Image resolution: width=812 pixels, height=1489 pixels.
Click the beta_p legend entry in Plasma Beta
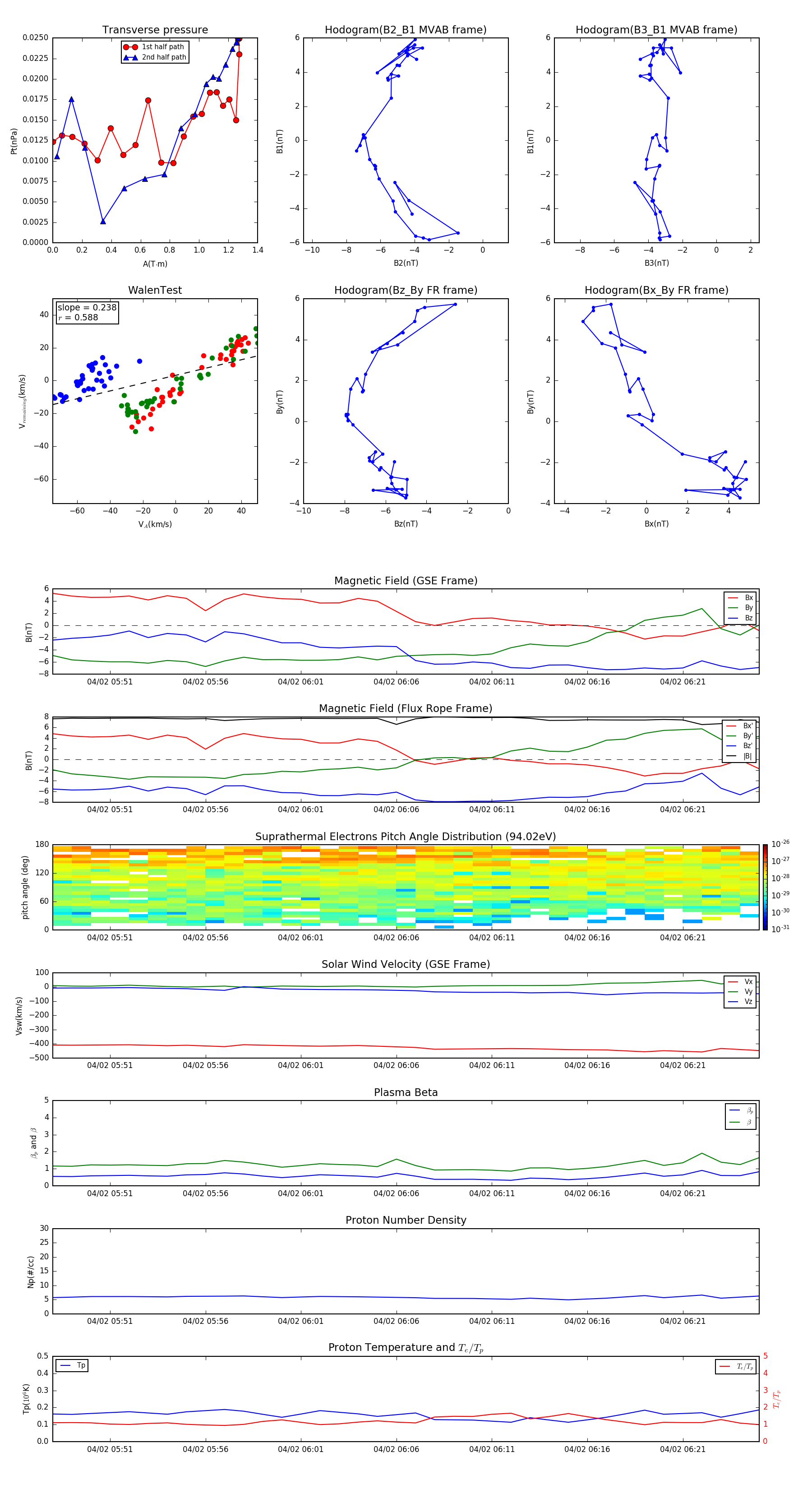[742, 1110]
